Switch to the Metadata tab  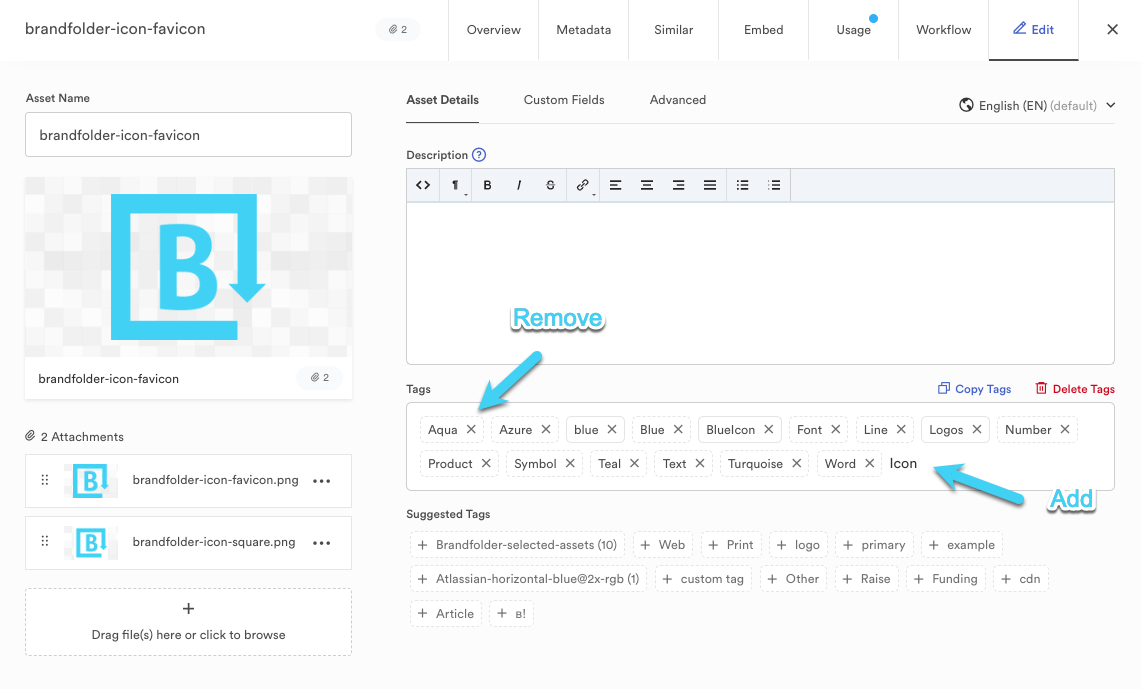pyautogui.click(x=584, y=30)
